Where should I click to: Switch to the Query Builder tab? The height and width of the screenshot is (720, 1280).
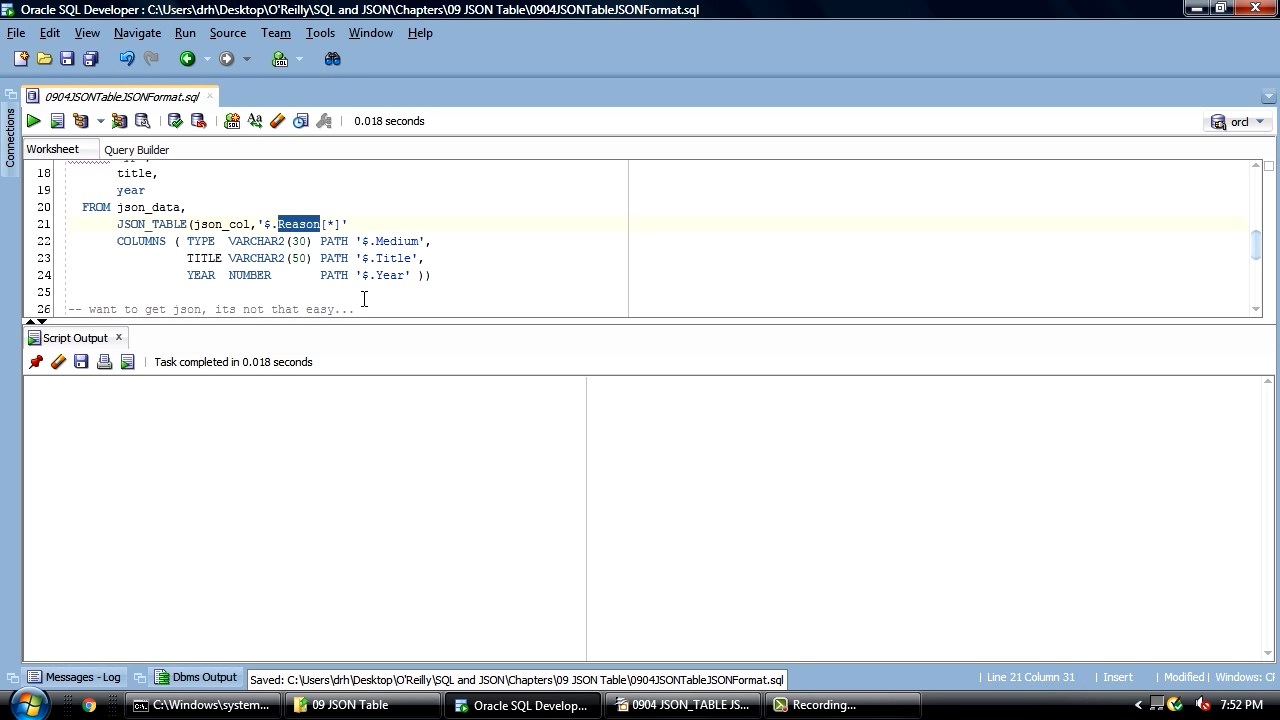pyautogui.click(x=136, y=150)
